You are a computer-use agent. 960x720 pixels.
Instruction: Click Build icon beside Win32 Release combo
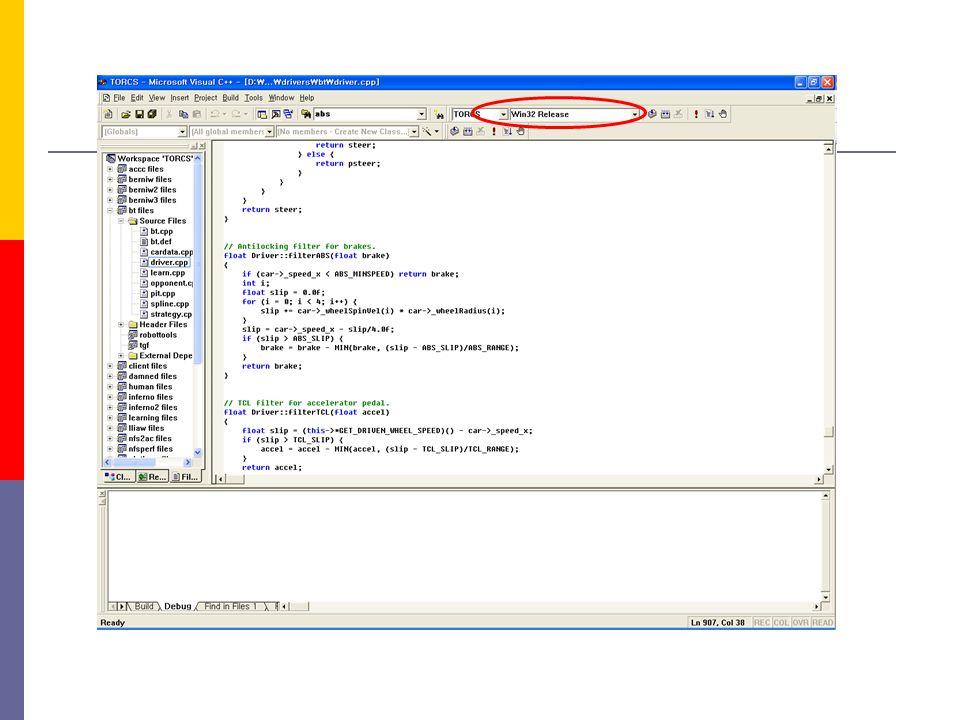coord(666,114)
